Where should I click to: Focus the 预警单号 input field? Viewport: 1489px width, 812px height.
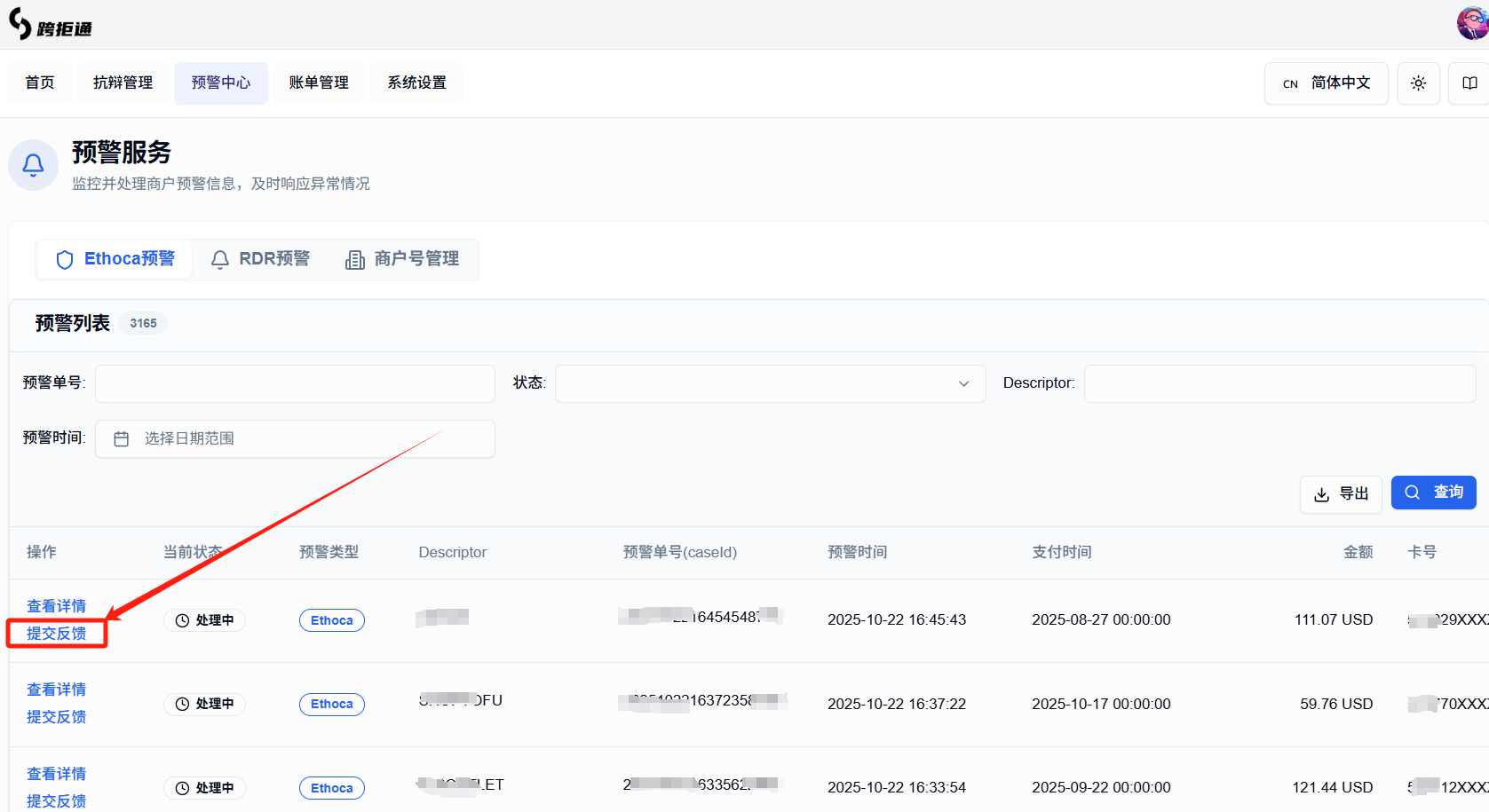(295, 383)
